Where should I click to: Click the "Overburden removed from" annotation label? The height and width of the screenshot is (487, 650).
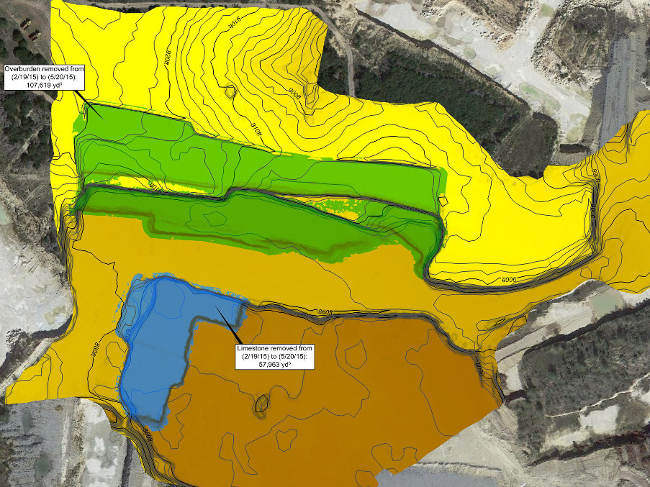click(x=44, y=77)
